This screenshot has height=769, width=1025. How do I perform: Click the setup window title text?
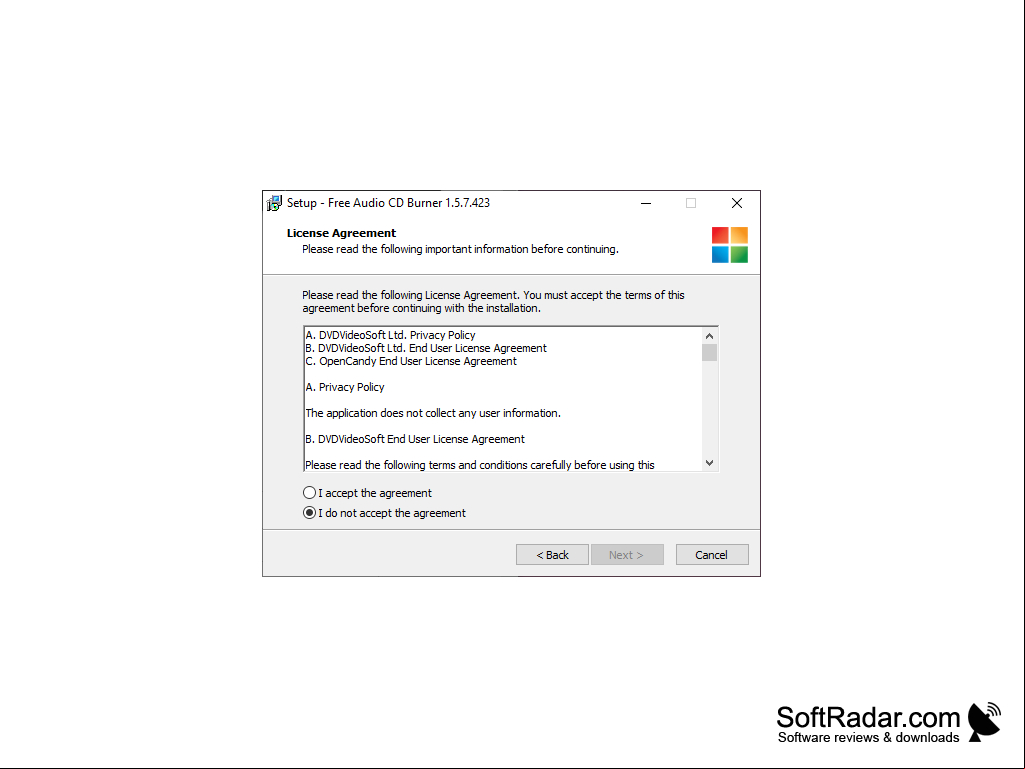(388, 203)
